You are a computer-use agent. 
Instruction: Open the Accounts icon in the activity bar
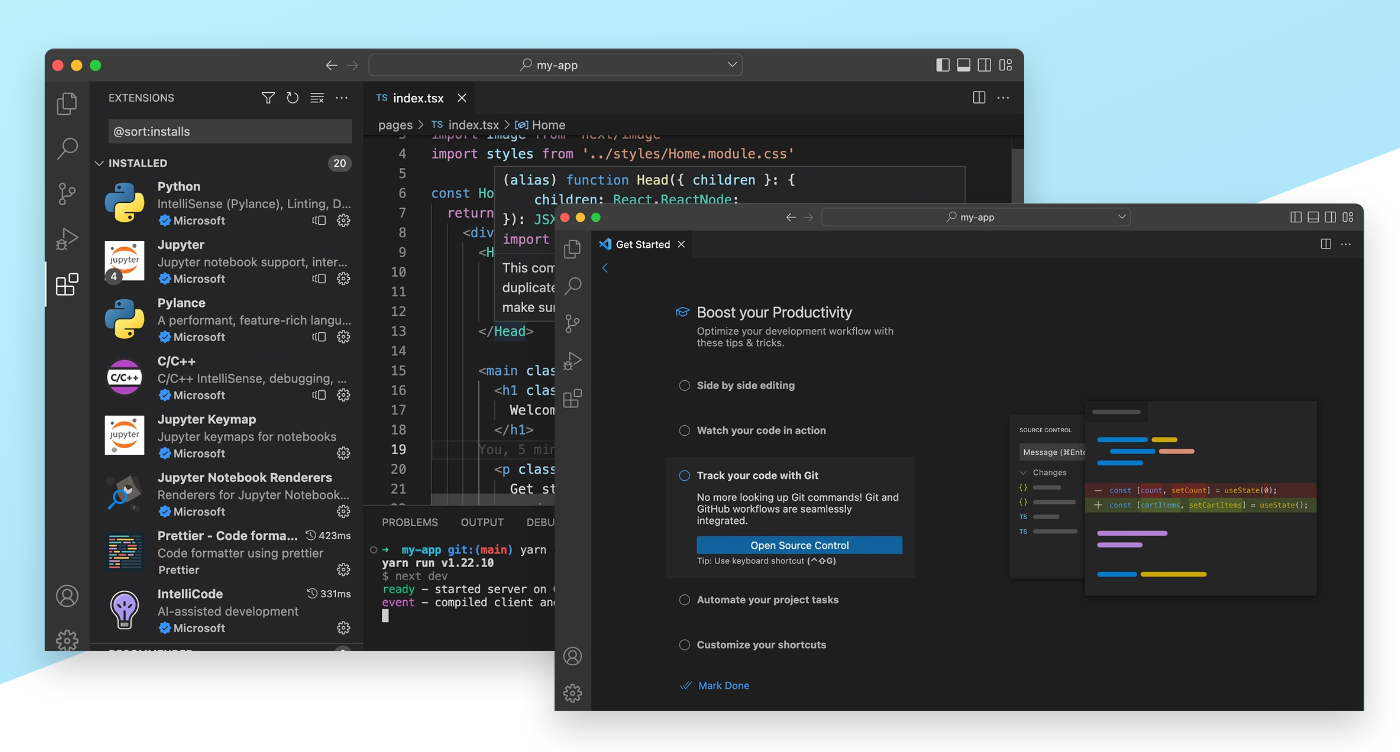[66, 594]
